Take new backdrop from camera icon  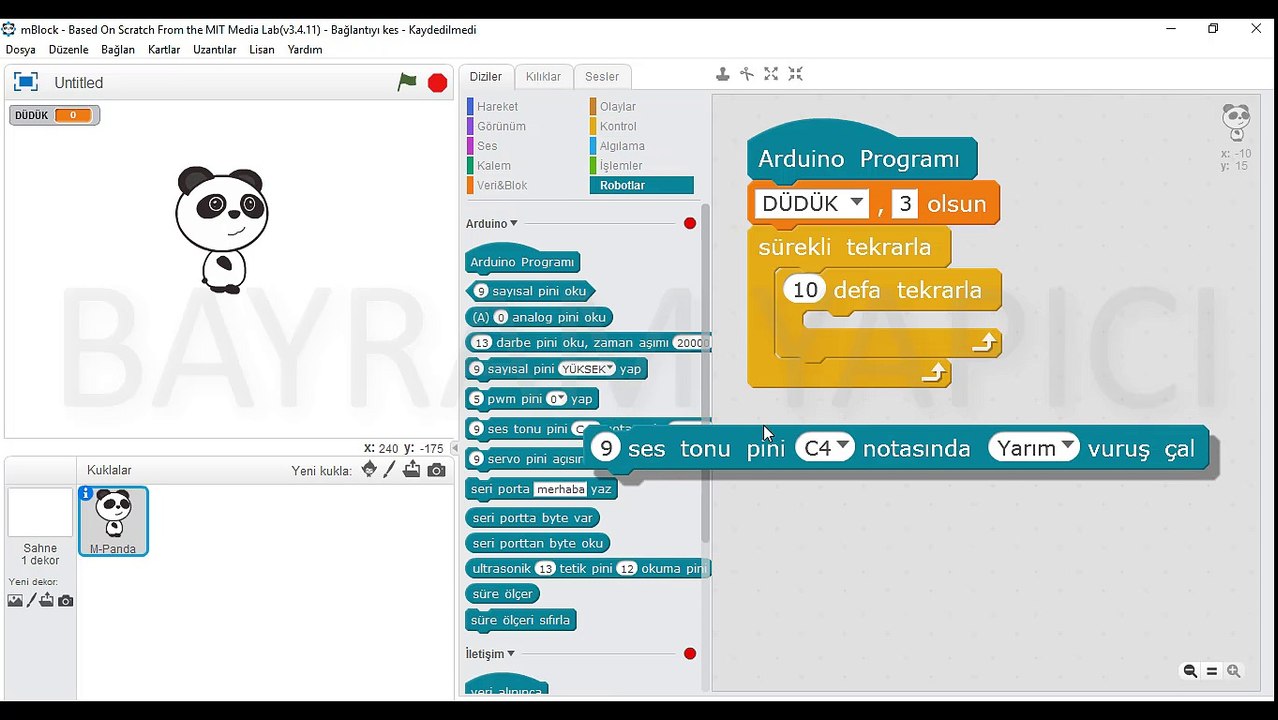click(x=65, y=600)
